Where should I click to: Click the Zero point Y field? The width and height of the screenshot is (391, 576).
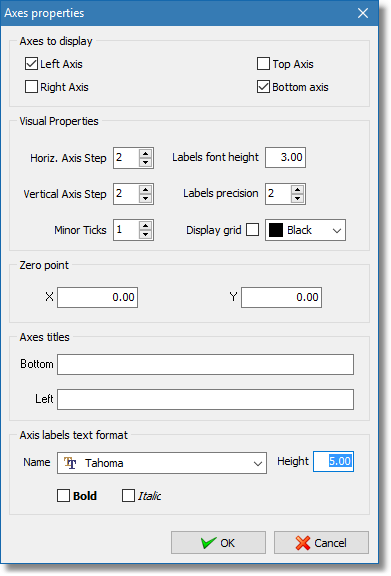point(281,297)
